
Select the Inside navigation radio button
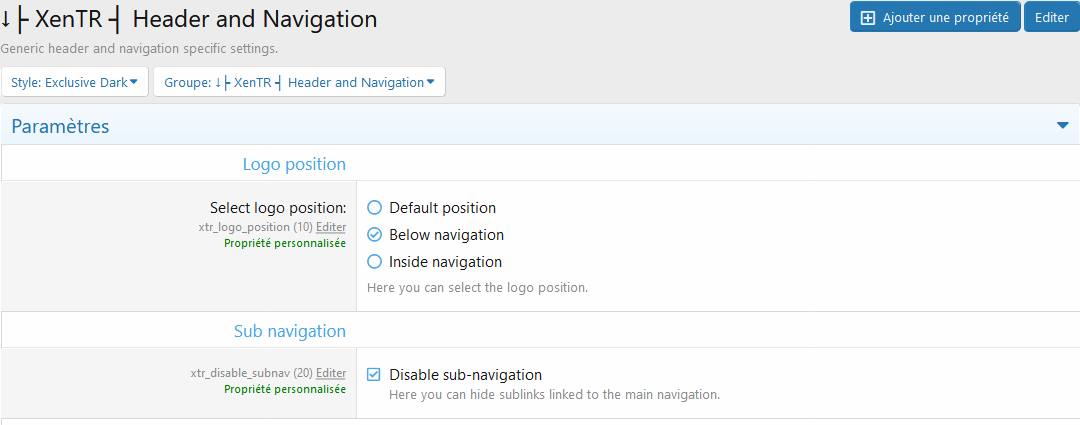(x=374, y=262)
